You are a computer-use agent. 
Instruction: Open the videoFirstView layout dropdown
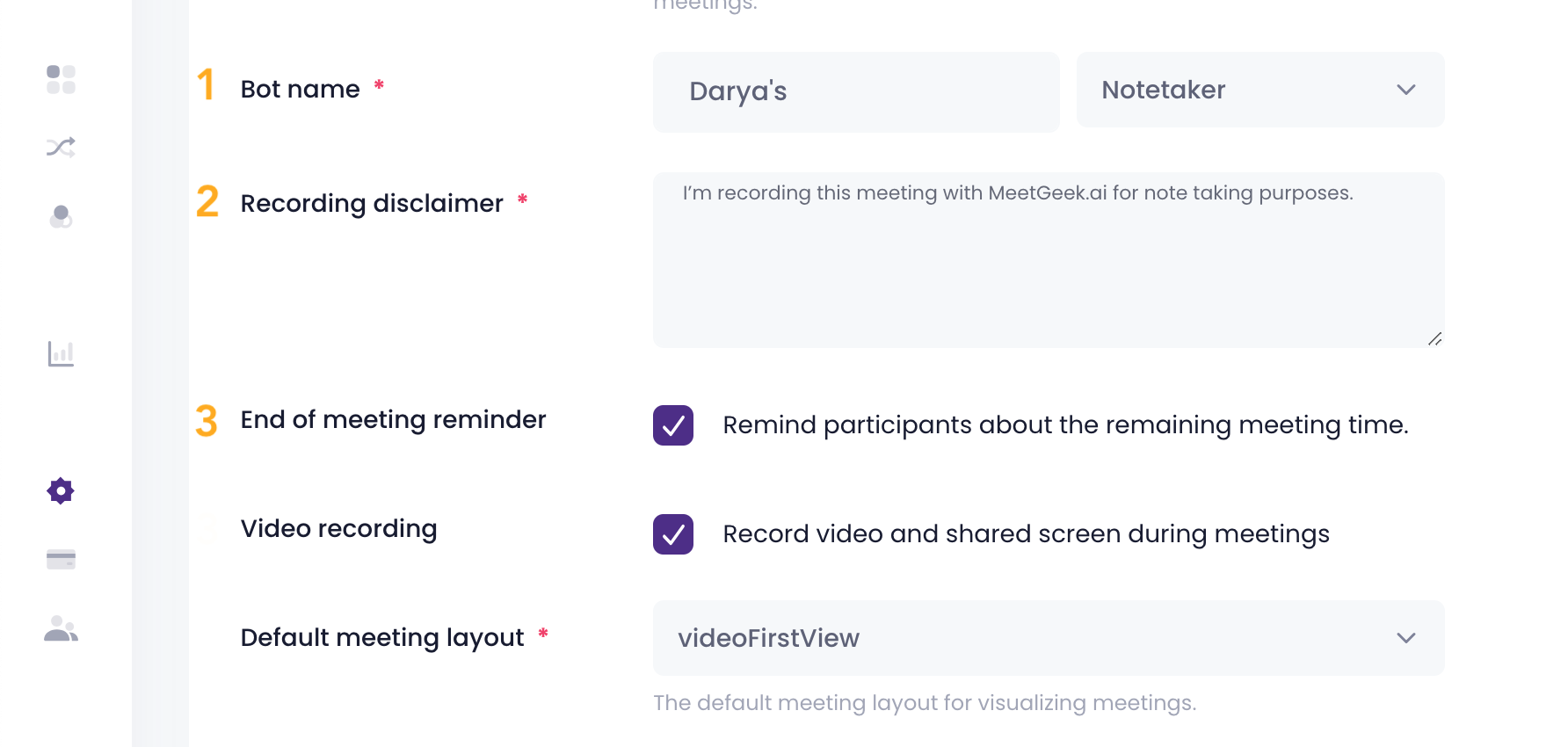pyautogui.click(x=1048, y=638)
